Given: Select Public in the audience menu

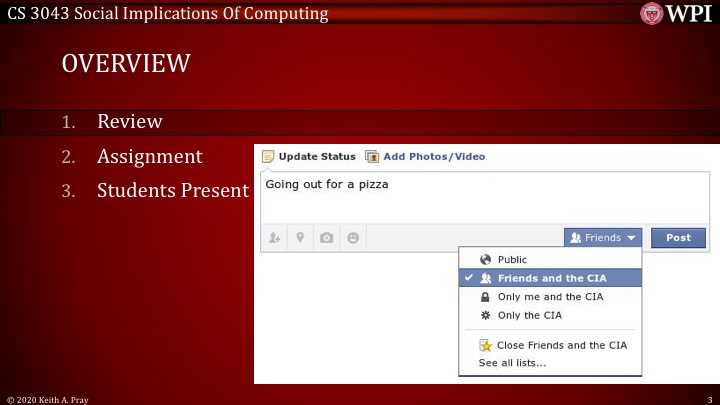Looking at the screenshot, I should [512, 260].
